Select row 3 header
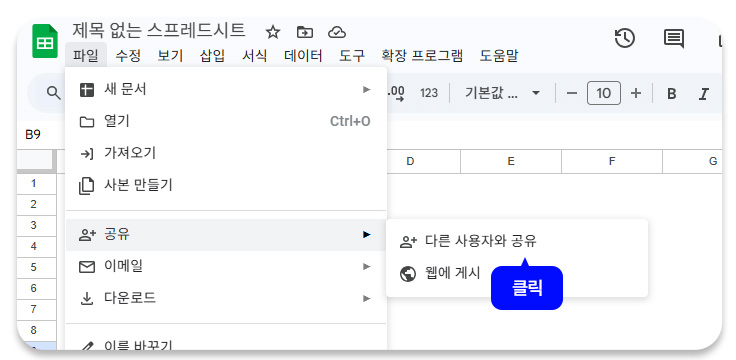Image resolution: width=736 pixels, height=360 pixels. [37, 225]
